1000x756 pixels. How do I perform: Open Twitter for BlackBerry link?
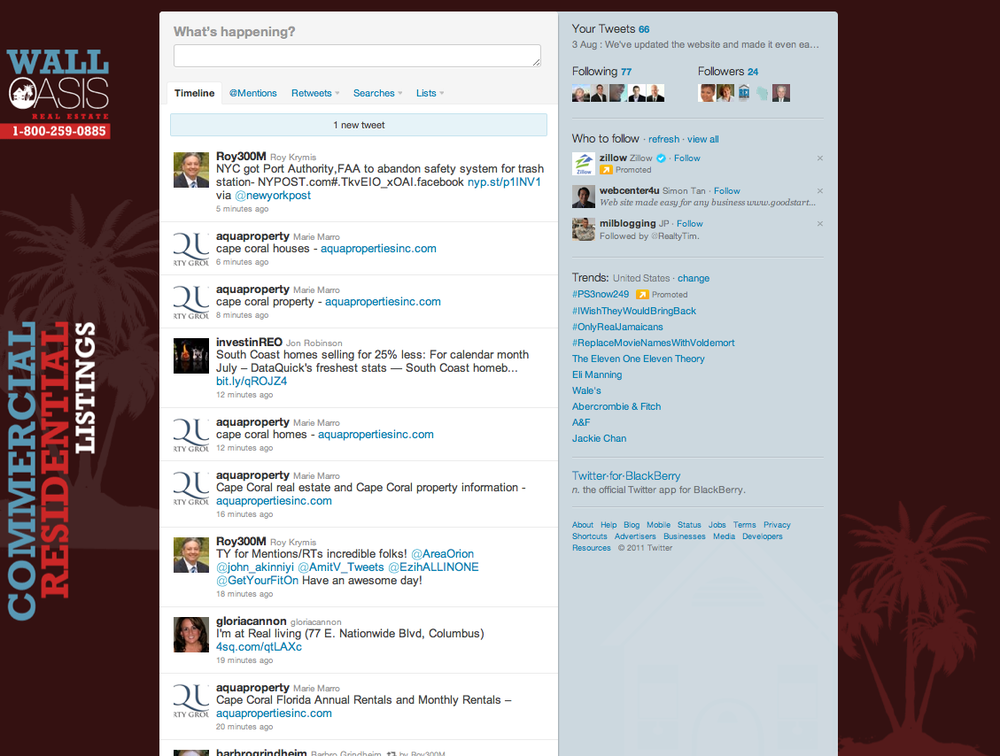pos(626,476)
